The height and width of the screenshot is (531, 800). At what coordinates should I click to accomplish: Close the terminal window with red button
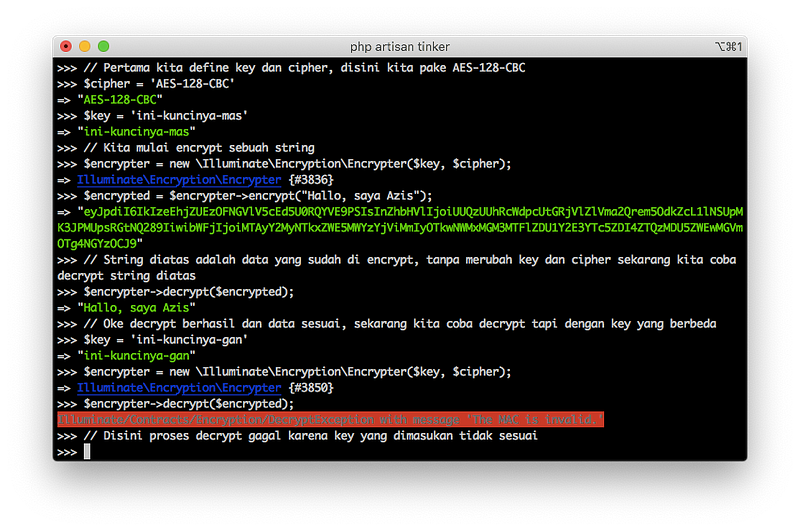click(66, 46)
